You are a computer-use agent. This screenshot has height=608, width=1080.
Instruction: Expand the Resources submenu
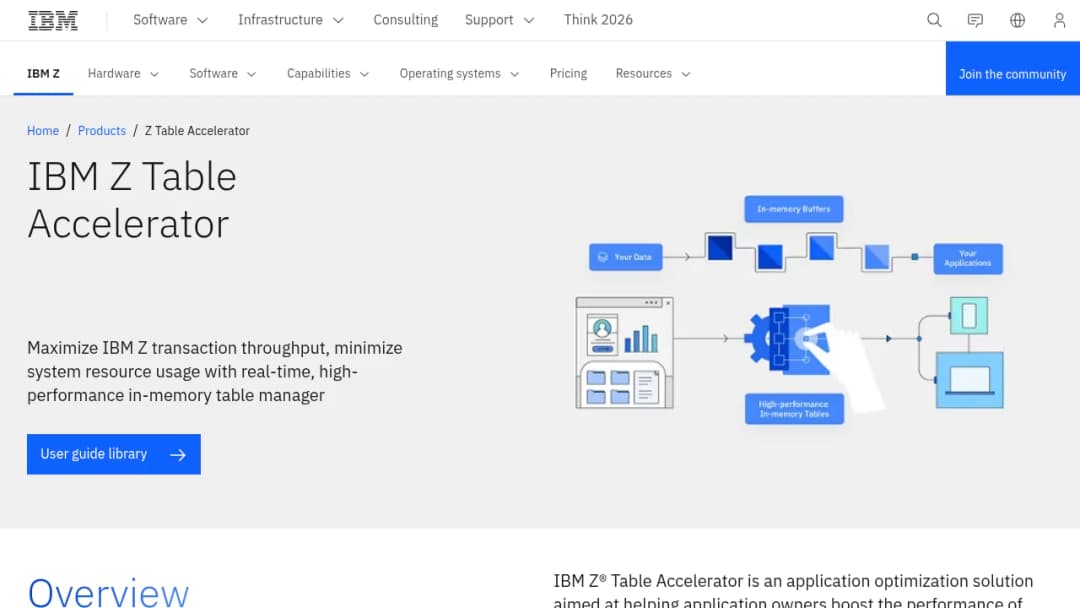click(653, 74)
